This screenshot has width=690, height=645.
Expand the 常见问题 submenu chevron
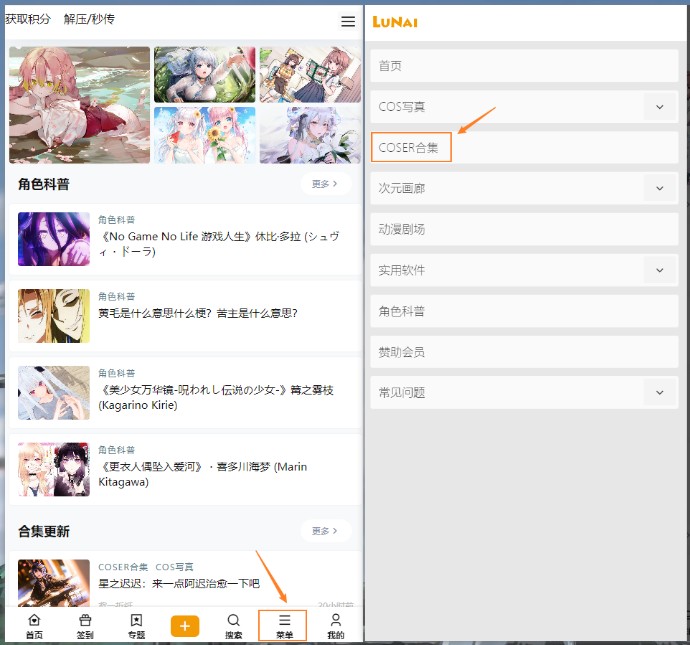point(660,393)
